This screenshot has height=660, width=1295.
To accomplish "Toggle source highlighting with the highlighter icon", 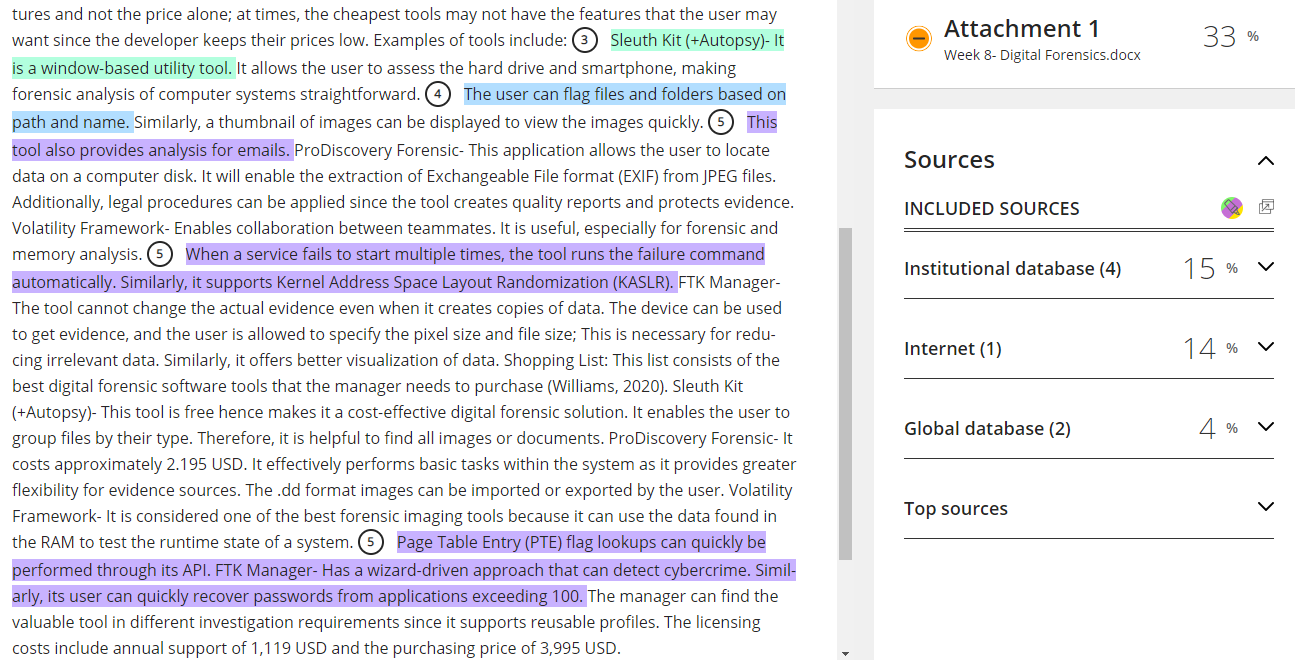I will click(x=1232, y=208).
